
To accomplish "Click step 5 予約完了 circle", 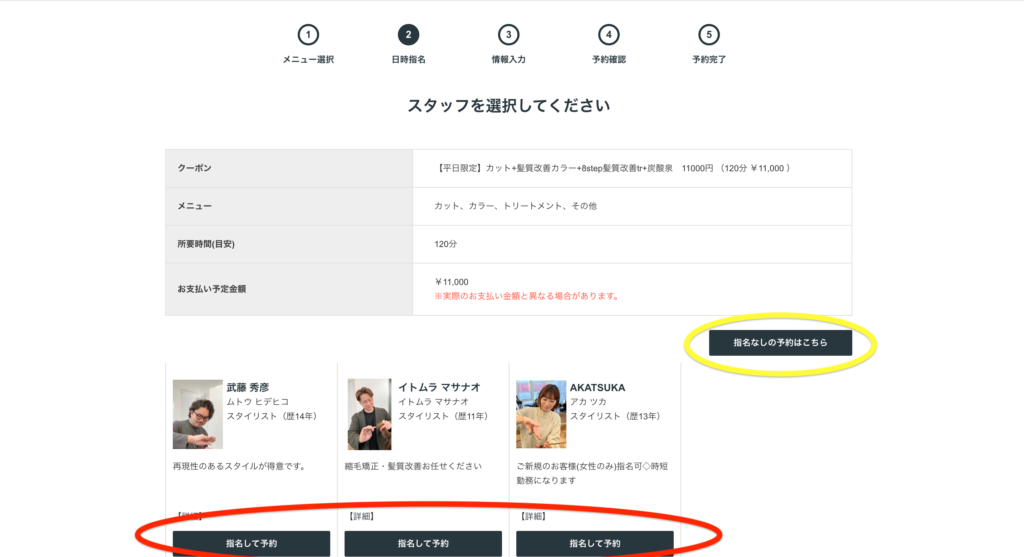I will click(708, 35).
